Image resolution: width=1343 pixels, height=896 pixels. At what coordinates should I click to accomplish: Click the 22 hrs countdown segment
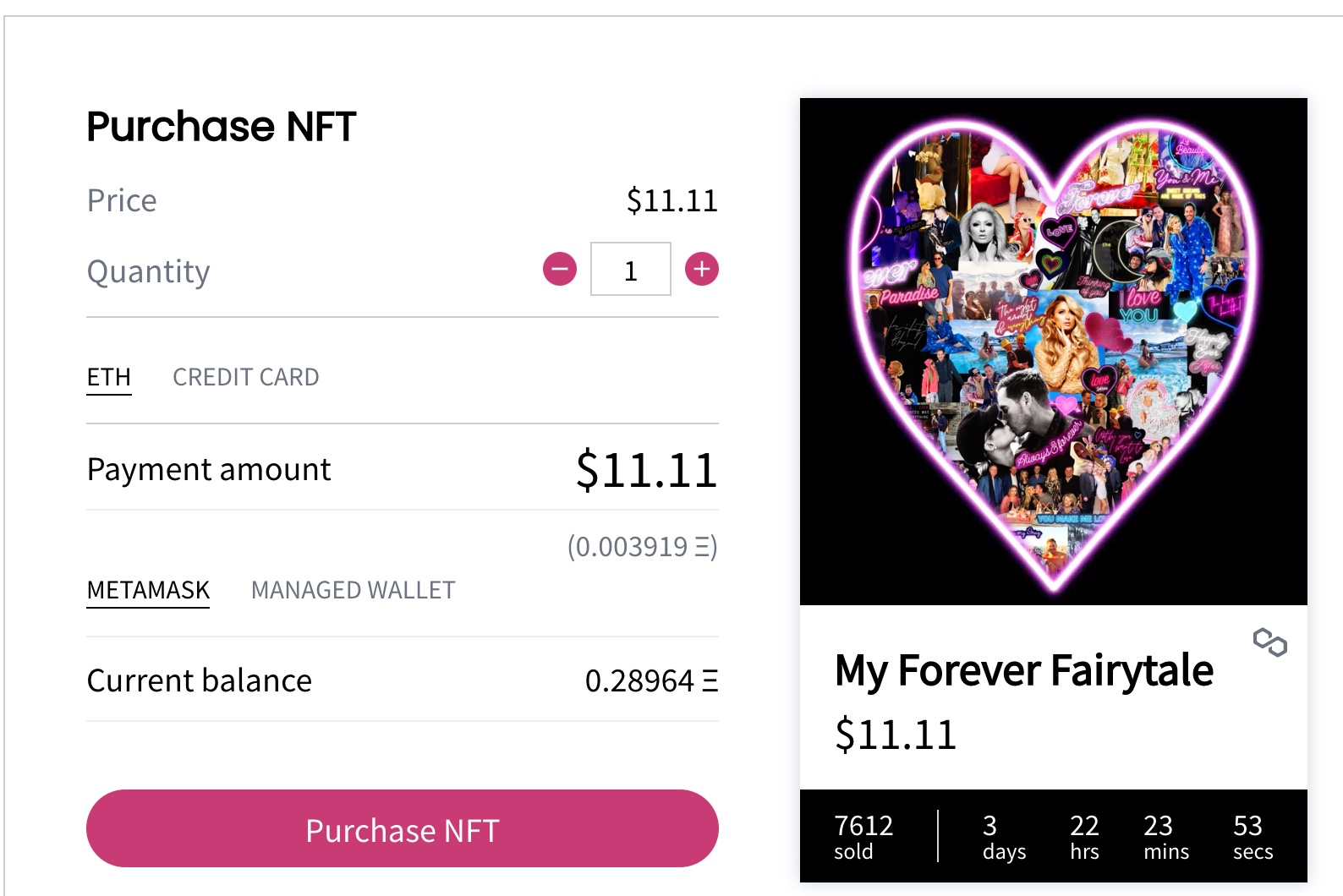point(1084,836)
